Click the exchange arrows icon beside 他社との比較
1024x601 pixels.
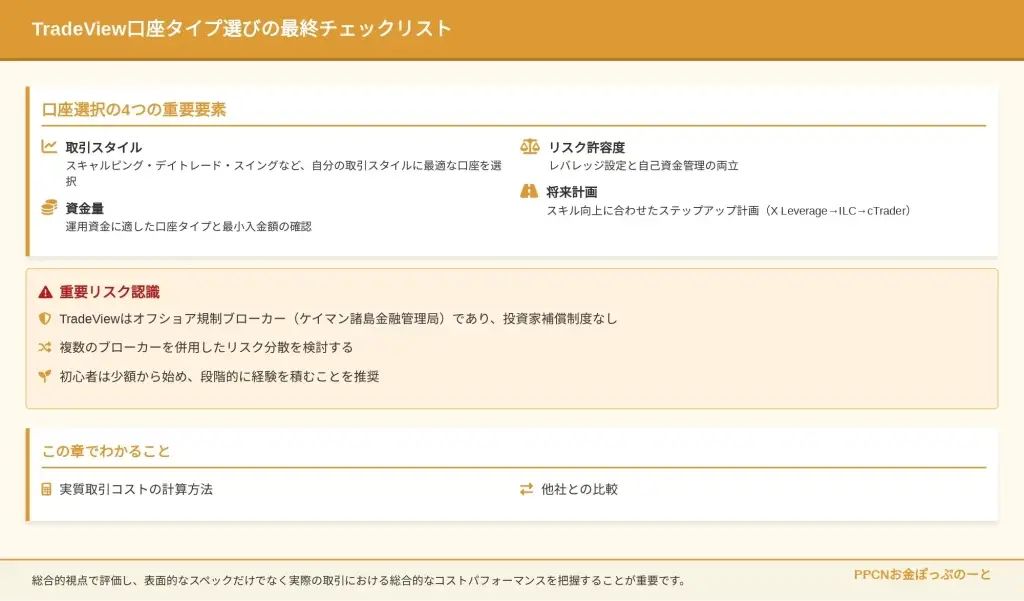point(526,489)
